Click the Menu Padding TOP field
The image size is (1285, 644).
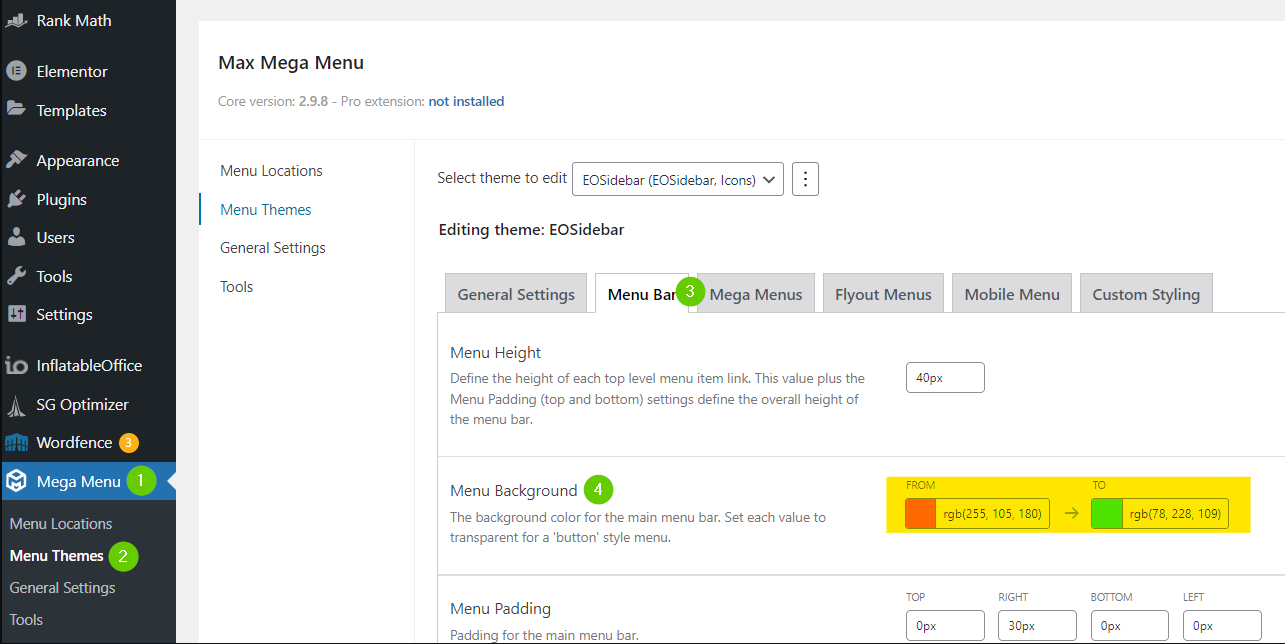pyautogui.click(x=945, y=626)
